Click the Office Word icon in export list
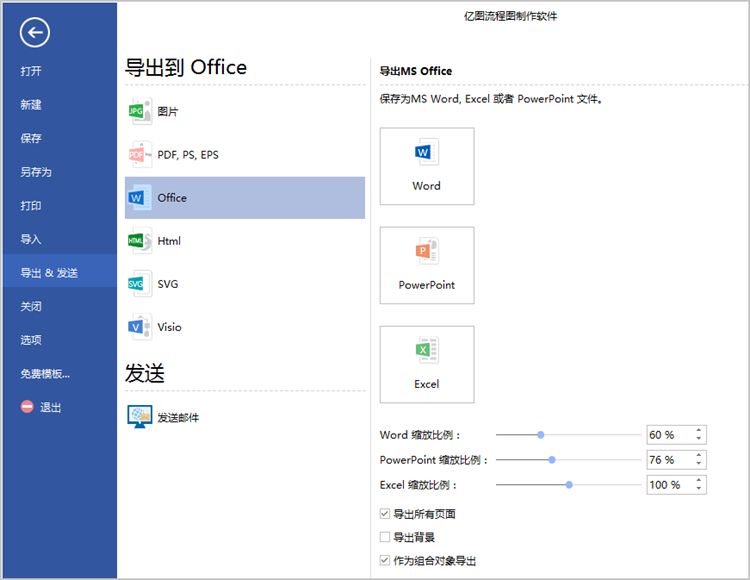 tap(140, 197)
